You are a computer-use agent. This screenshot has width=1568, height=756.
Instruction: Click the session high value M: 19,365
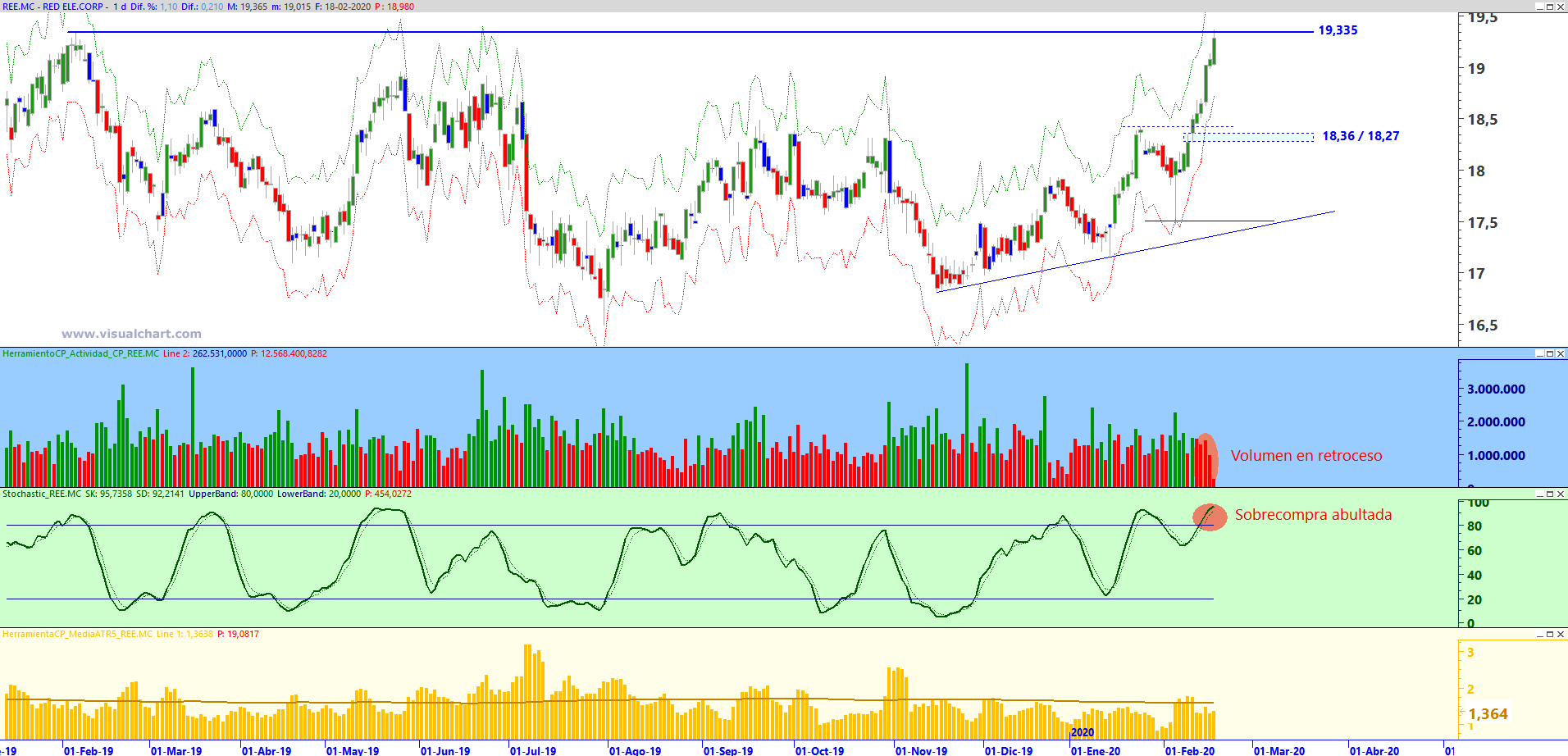[247, 7]
